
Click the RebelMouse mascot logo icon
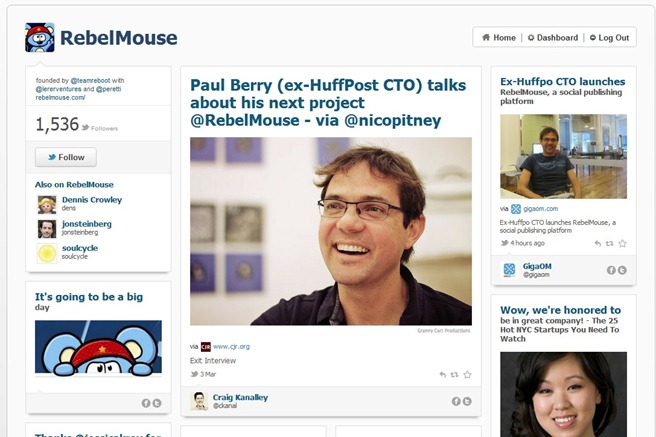40,38
